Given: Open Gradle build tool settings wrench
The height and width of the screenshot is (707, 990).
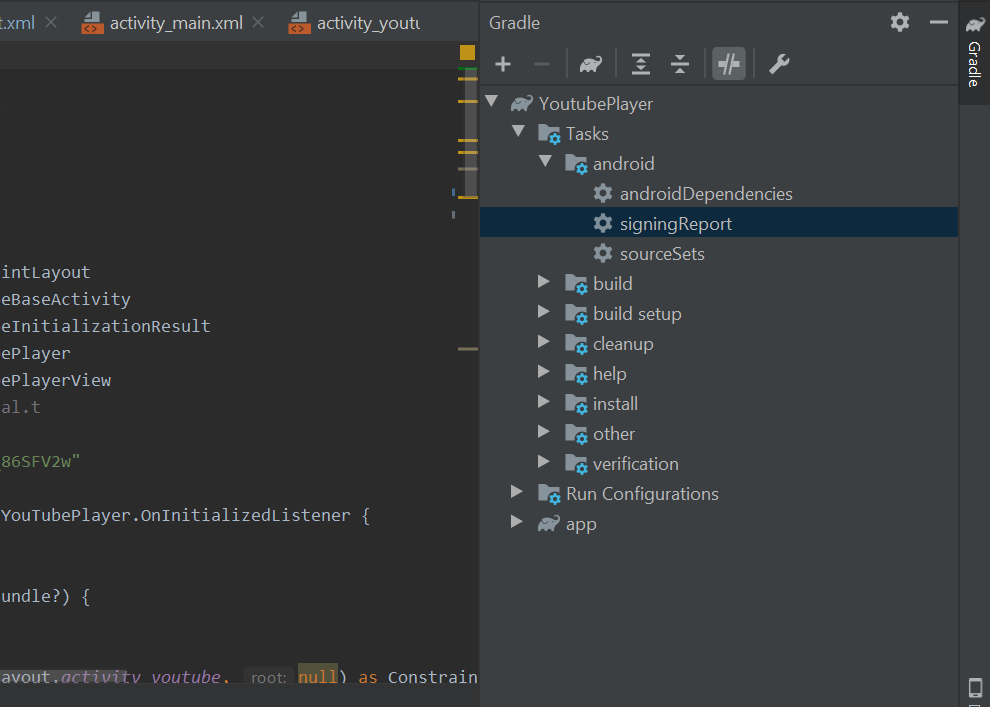Looking at the screenshot, I should tap(779, 64).
